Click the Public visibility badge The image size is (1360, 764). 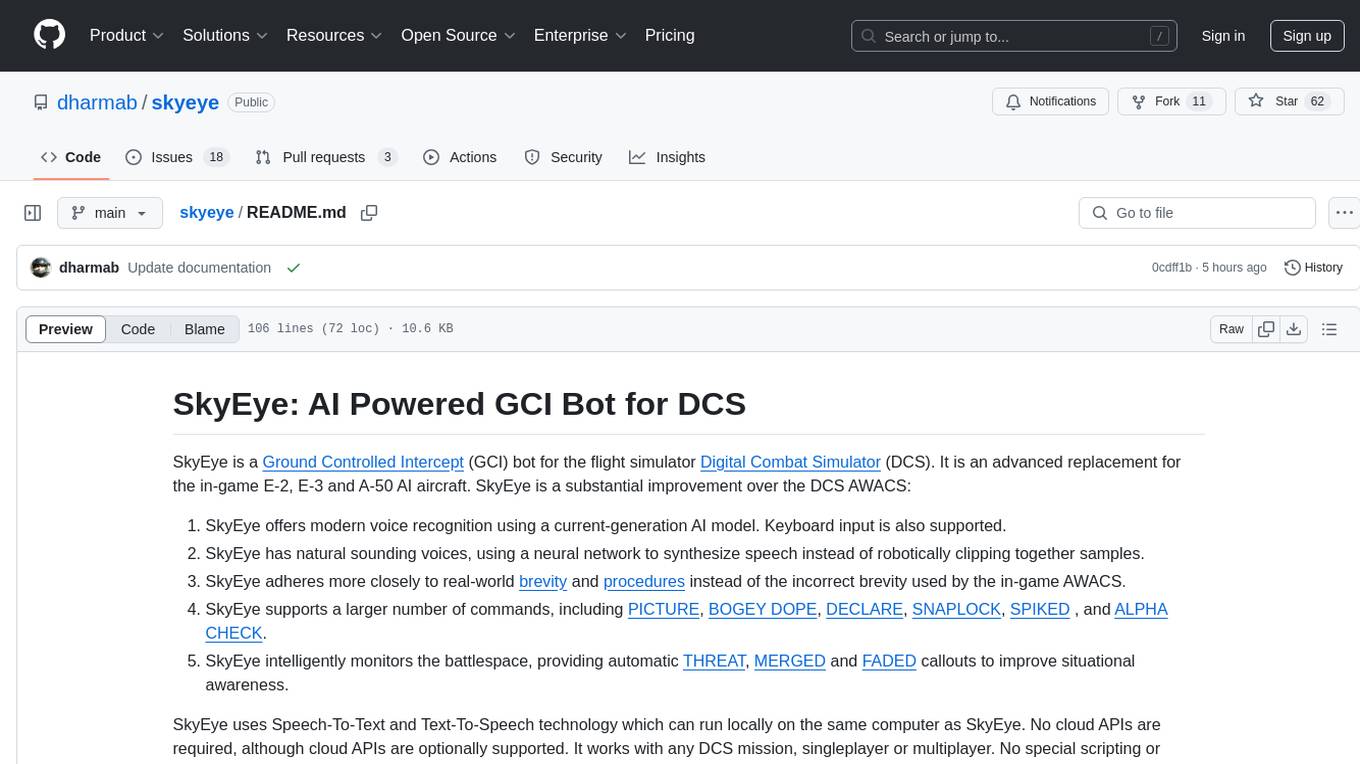251,102
